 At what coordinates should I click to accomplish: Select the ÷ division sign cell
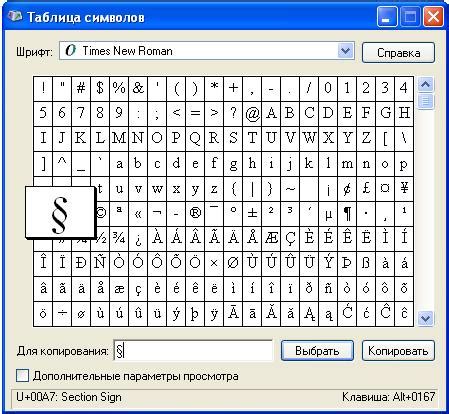pos(62,314)
